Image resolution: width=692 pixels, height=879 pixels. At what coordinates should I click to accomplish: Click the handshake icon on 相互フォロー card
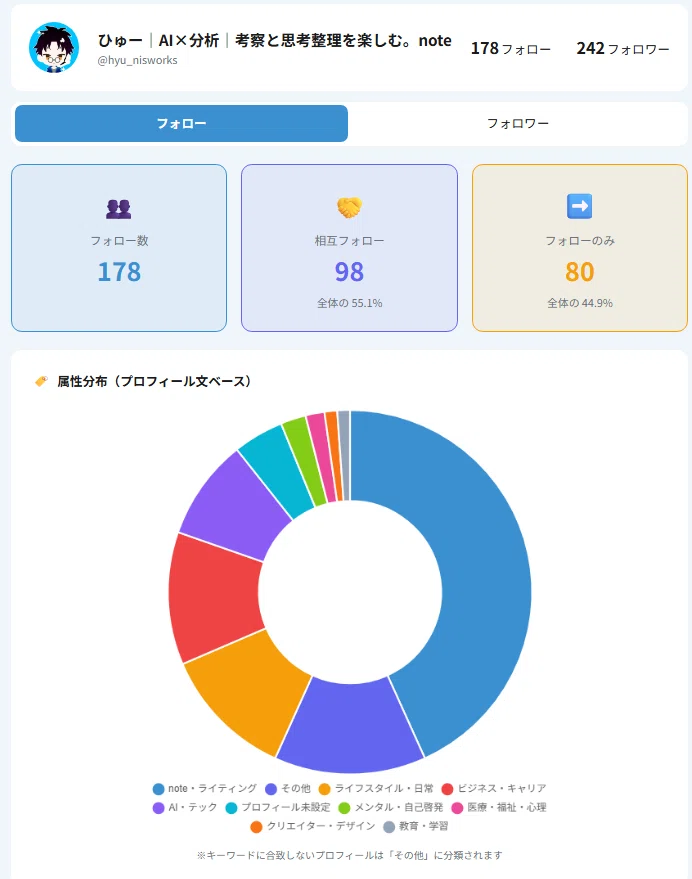[x=349, y=207]
